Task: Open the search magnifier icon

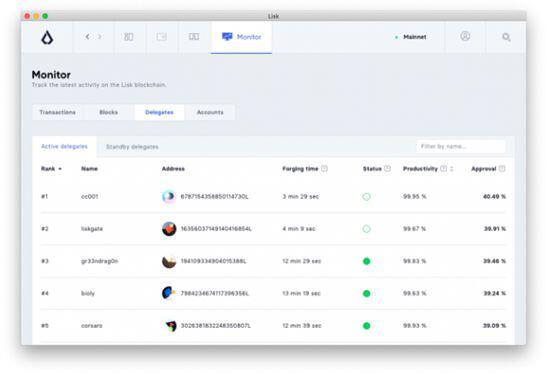Action: pos(506,37)
